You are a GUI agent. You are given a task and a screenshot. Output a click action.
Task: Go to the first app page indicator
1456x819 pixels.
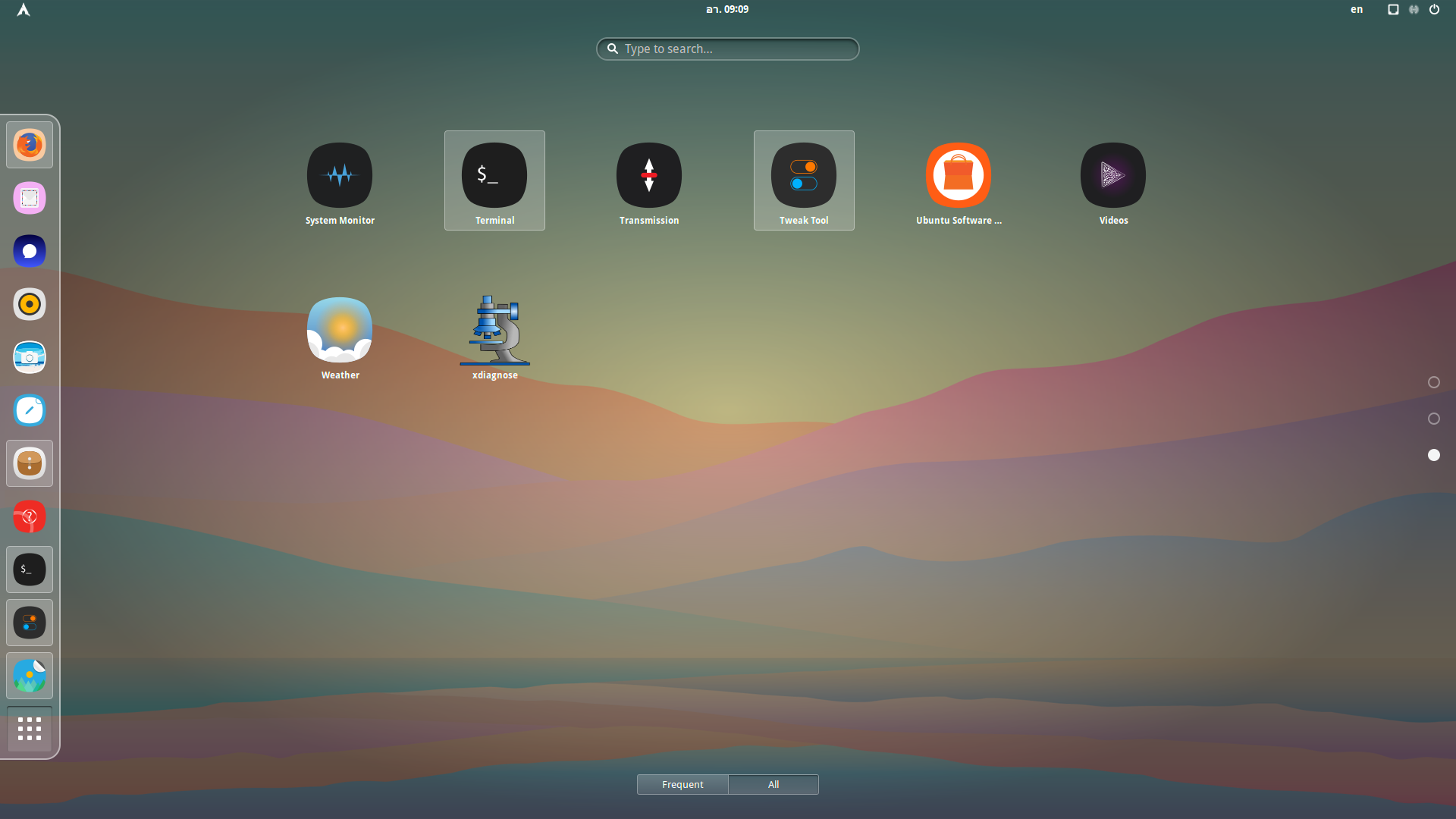coord(1433,382)
